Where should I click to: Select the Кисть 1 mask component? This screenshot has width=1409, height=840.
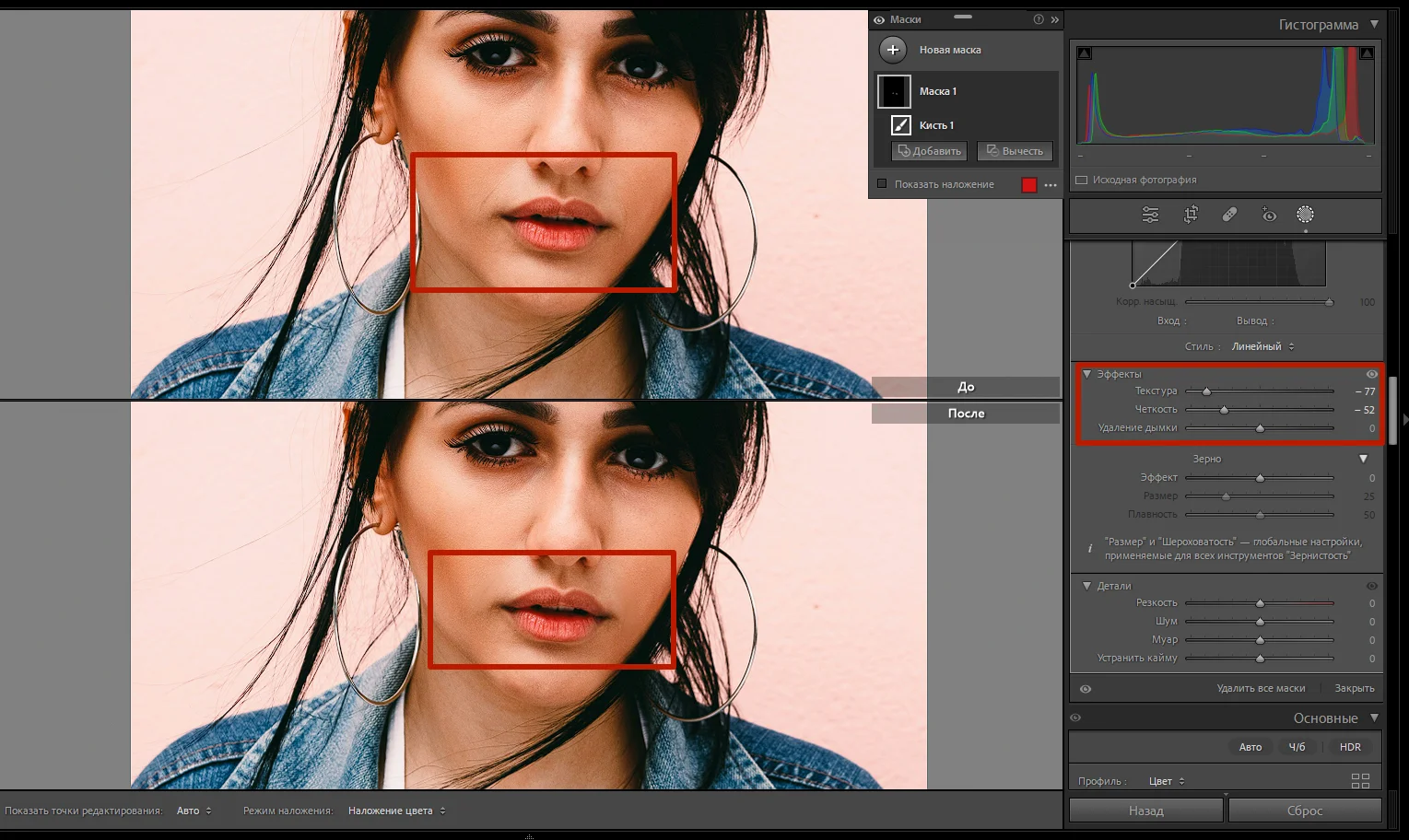coord(935,125)
